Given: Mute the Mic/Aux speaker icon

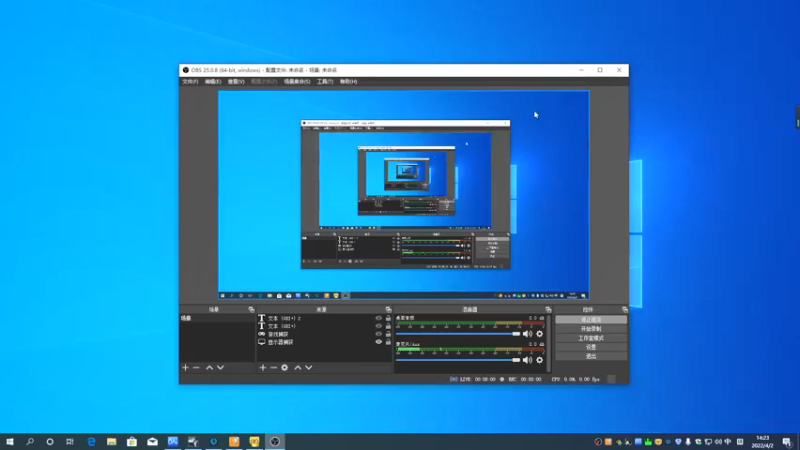Looking at the screenshot, I should pos(528,360).
